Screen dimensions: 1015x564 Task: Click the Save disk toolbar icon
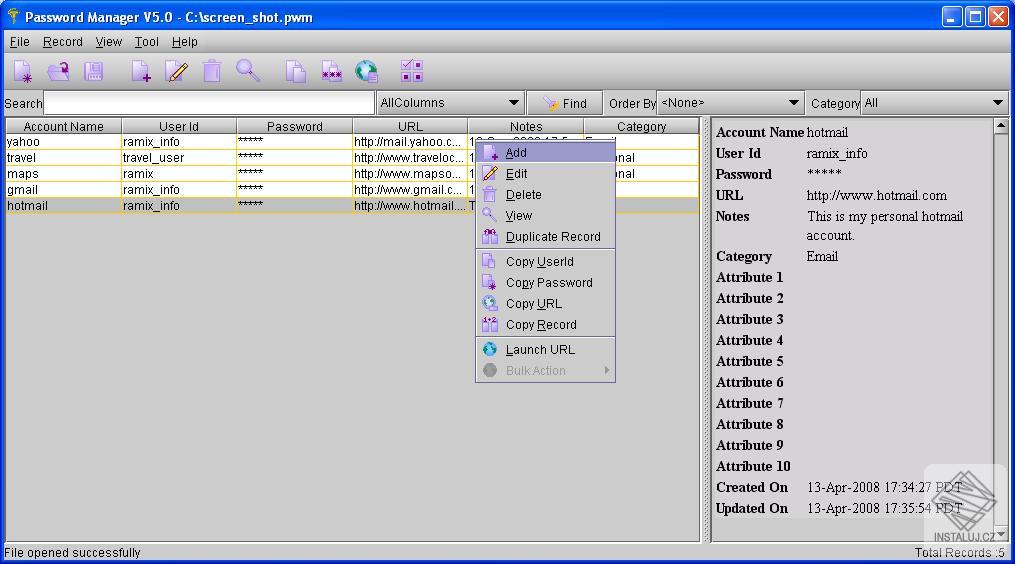[94, 71]
